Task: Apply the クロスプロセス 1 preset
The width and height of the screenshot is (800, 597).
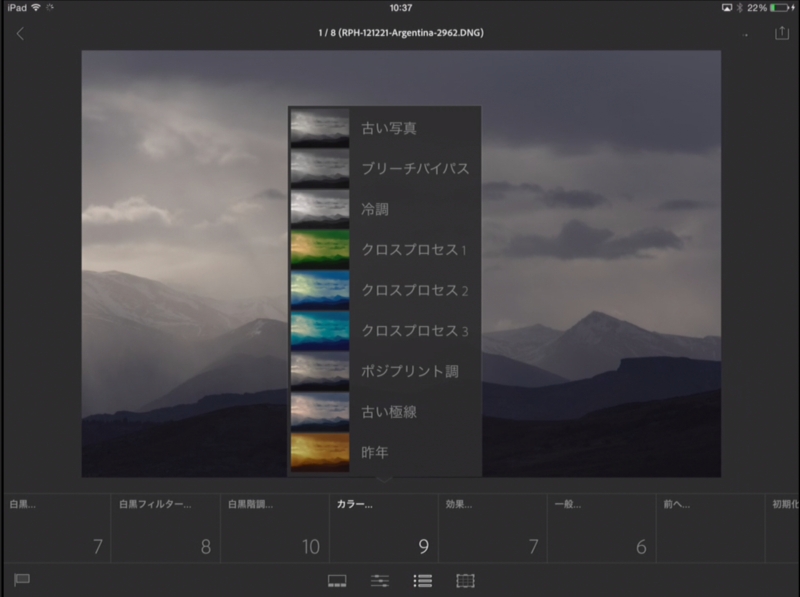Action: pos(385,250)
